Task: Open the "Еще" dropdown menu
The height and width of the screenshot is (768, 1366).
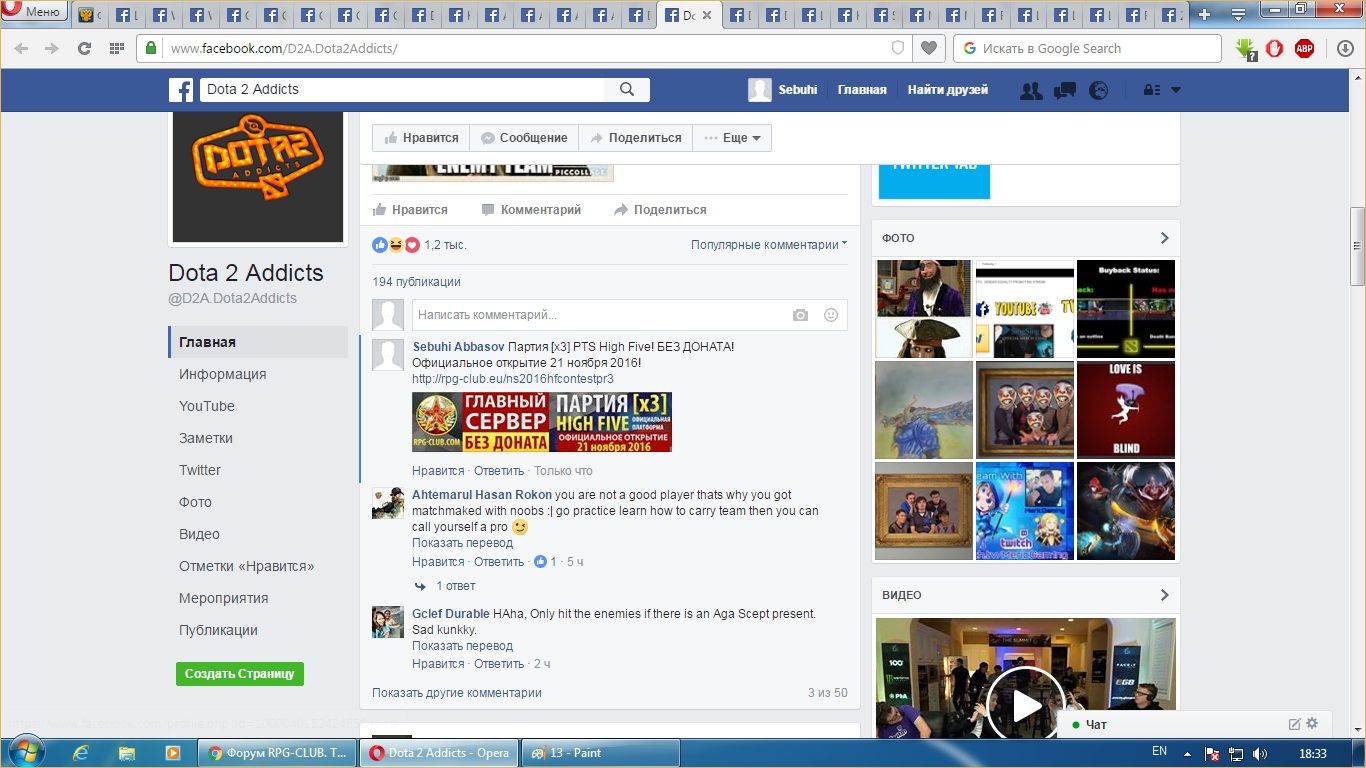Action: tap(732, 138)
